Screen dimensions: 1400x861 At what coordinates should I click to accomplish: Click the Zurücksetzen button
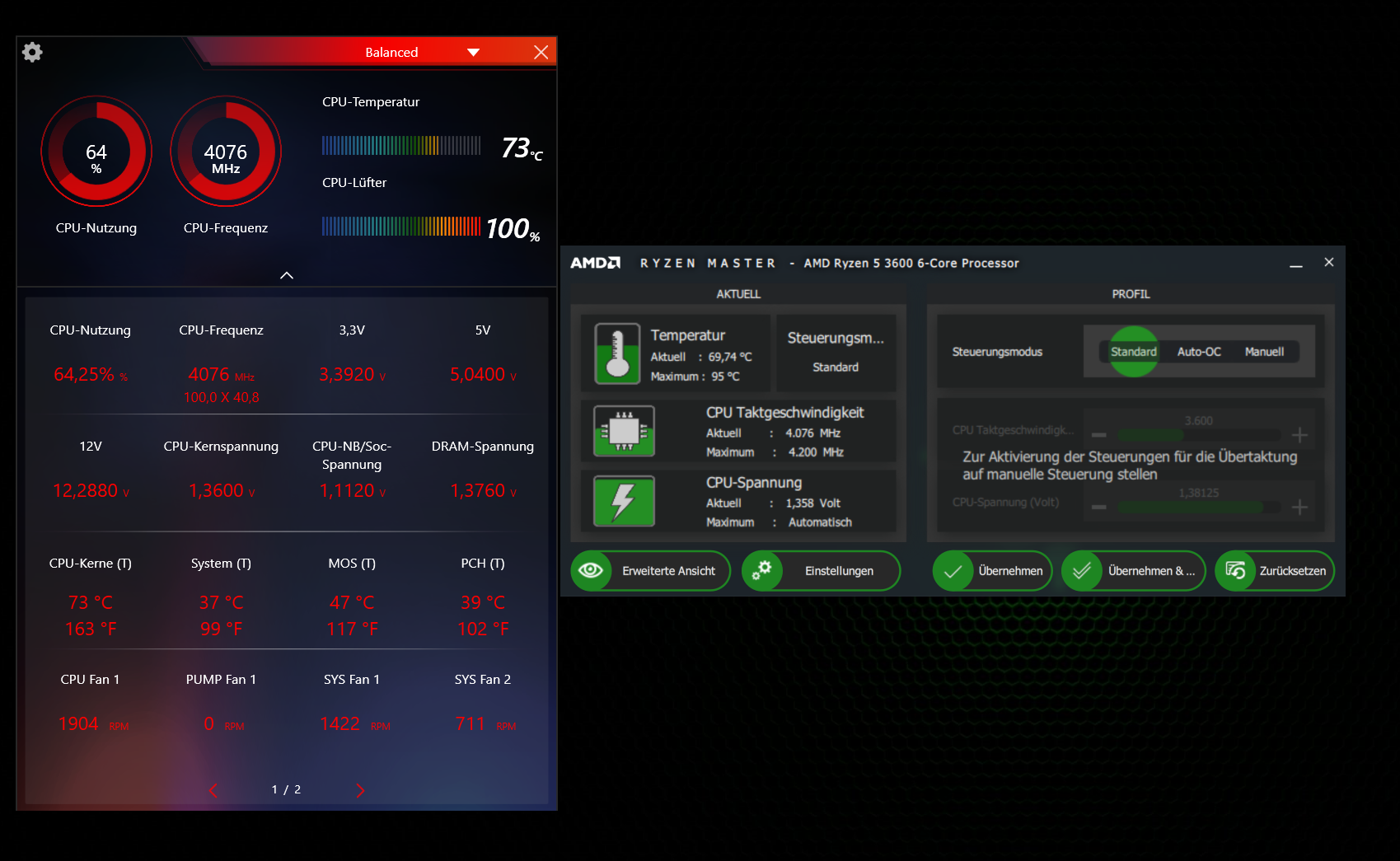pyautogui.click(x=1275, y=571)
